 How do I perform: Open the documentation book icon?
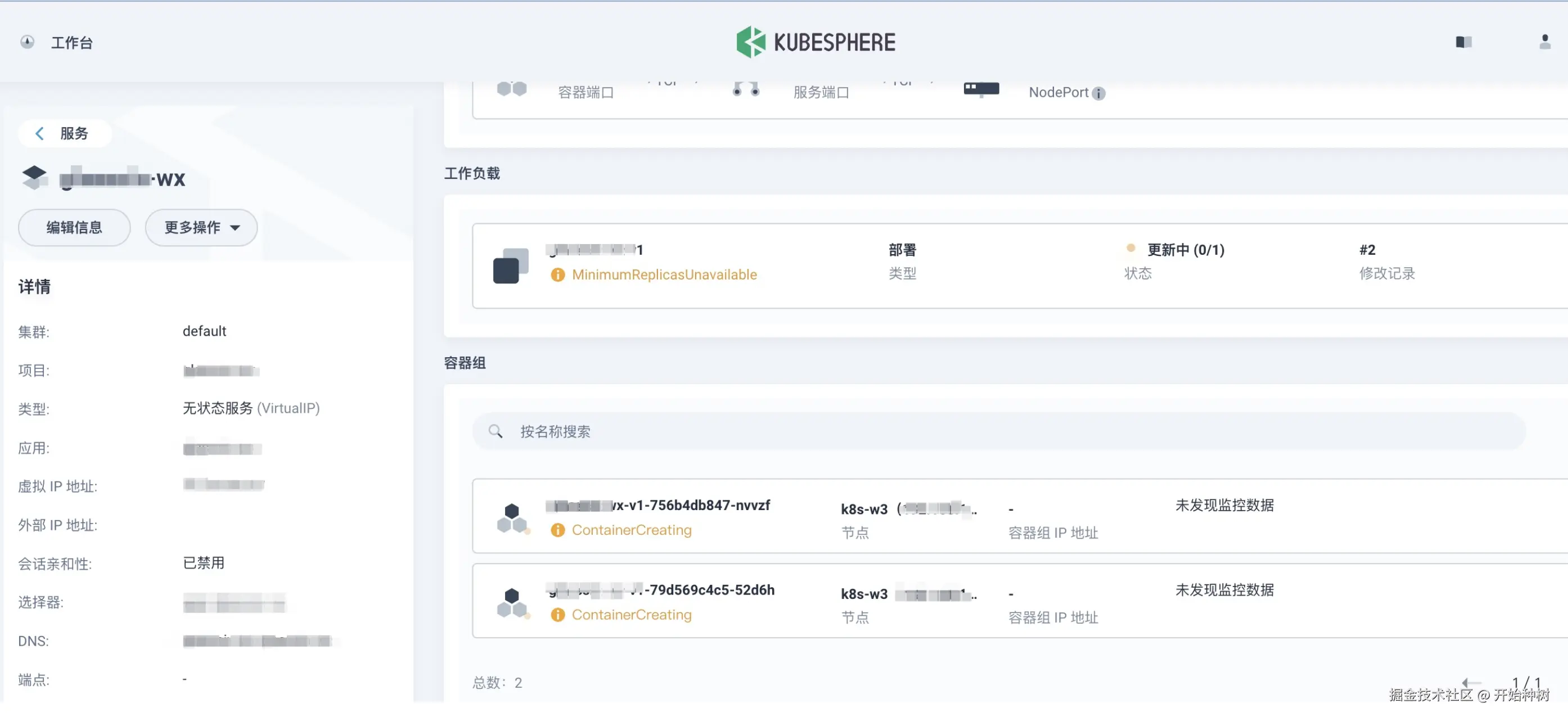point(1463,42)
